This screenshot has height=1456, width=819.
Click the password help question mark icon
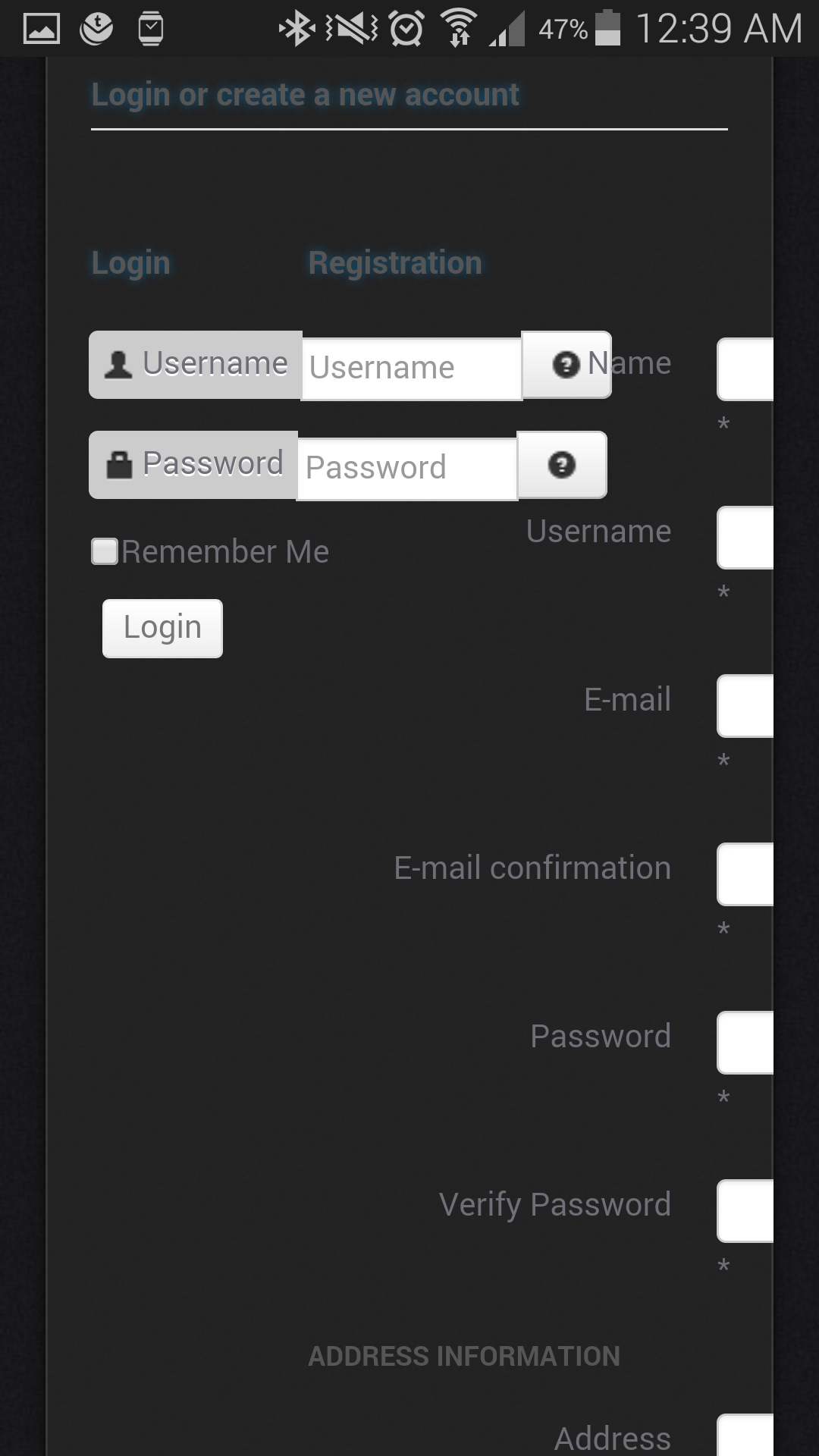(562, 465)
